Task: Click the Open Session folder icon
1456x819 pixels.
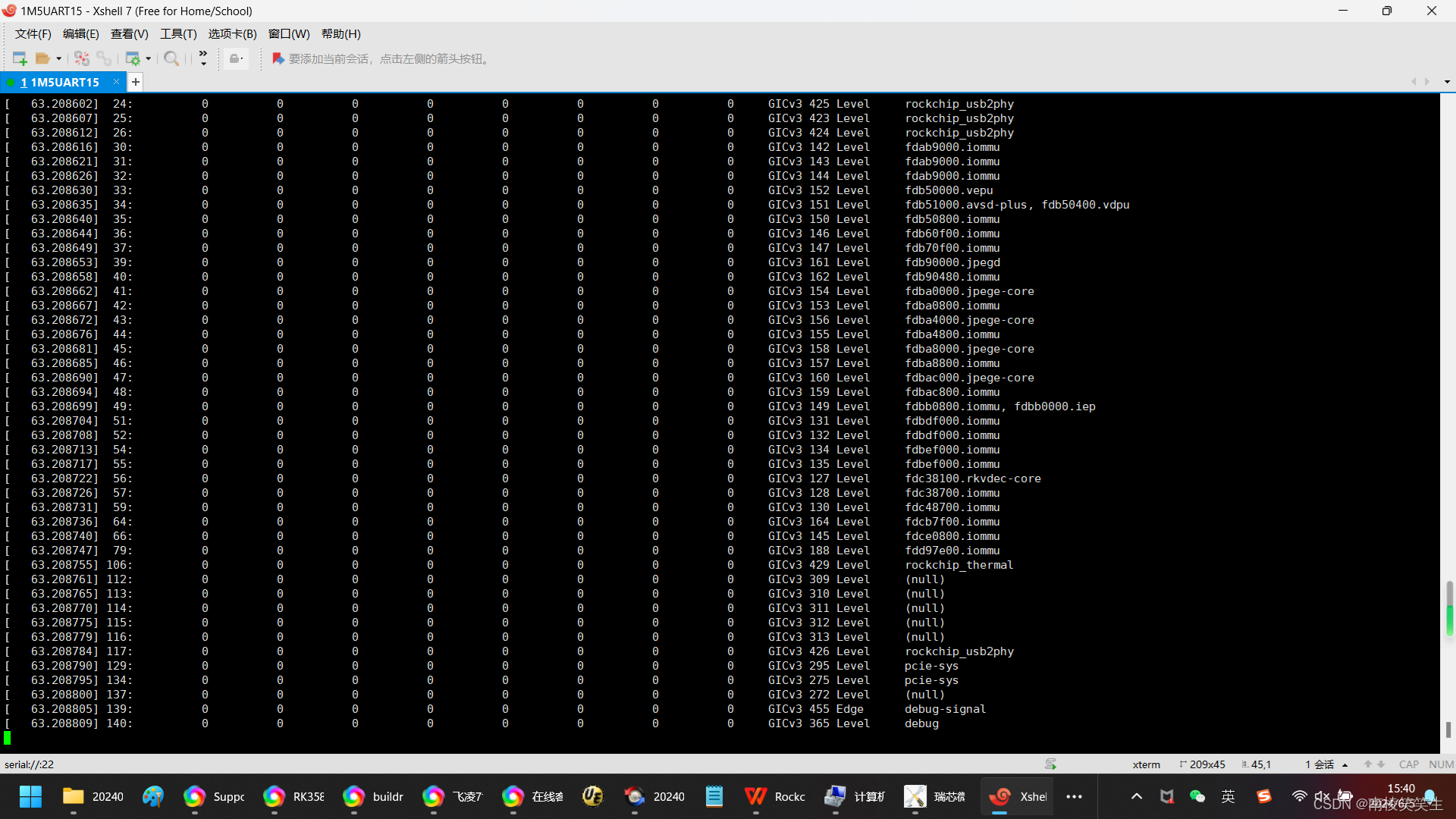Action: point(42,58)
